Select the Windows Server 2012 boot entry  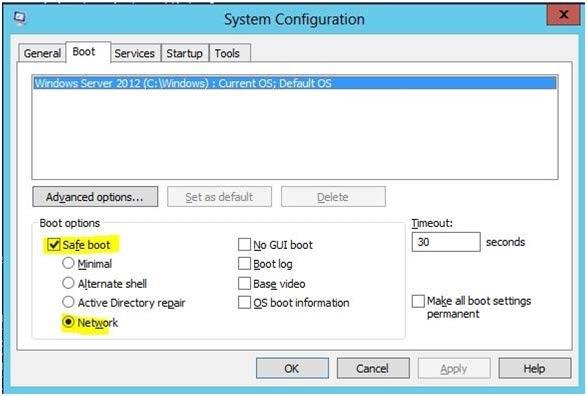(295, 83)
